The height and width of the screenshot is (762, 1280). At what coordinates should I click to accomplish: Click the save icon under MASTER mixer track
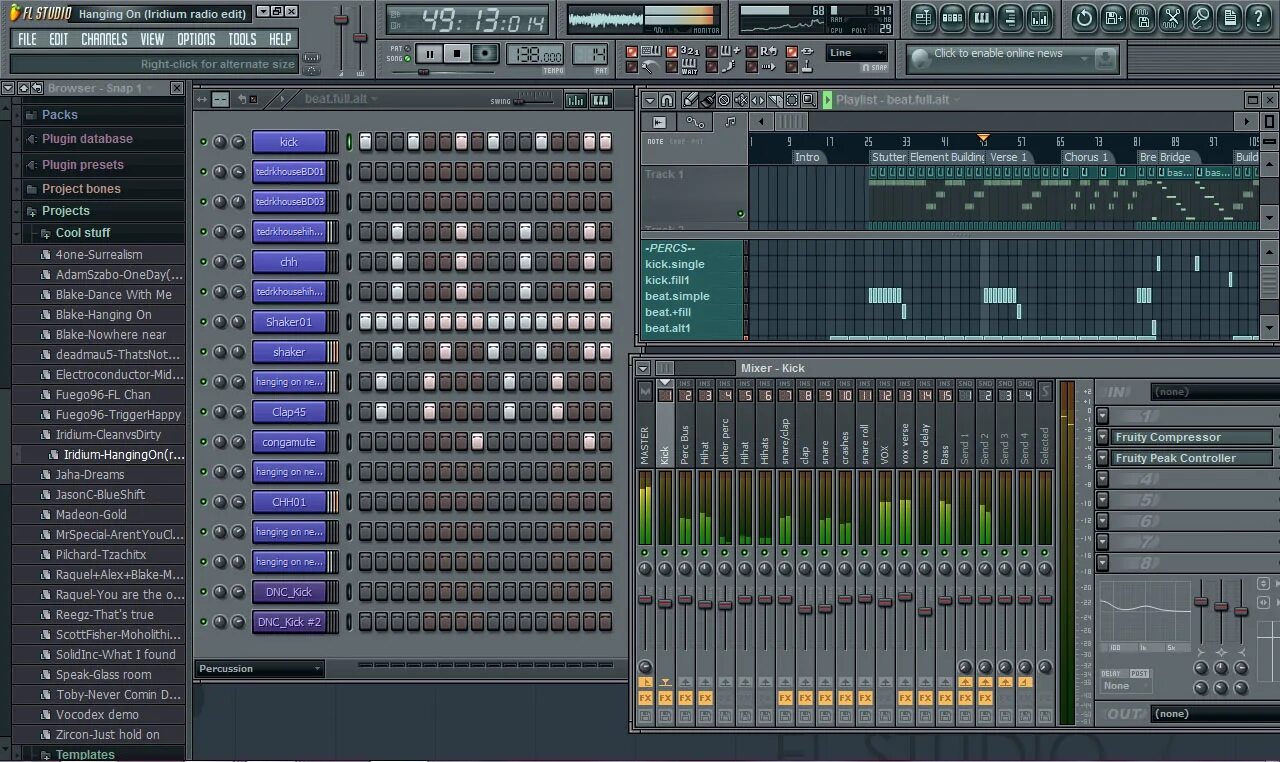pos(645,716)
